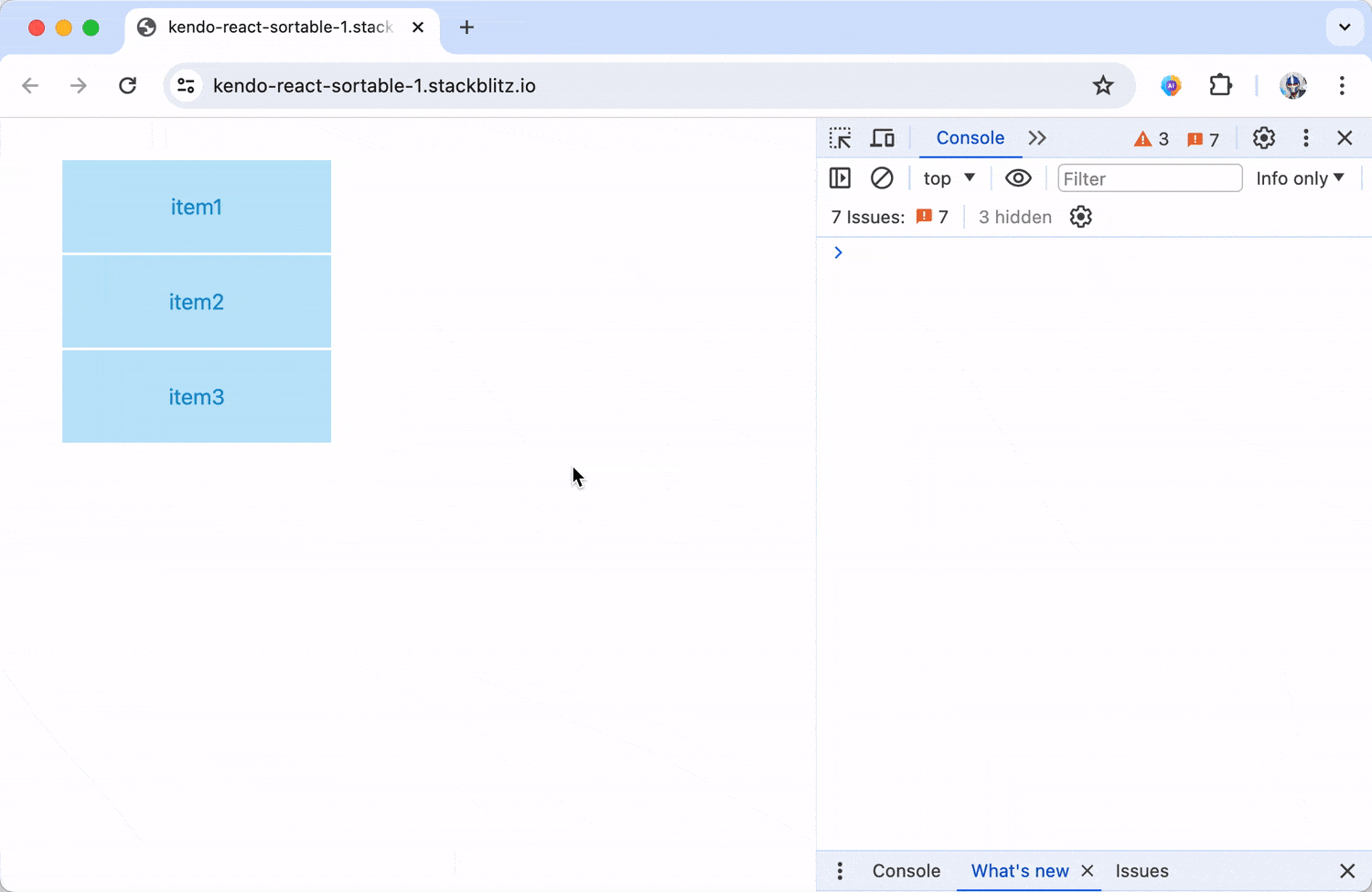Image resolution: width=1372 pixels, height=892 pixels.
Task: Open DevTools settings gear
Action: point(1264,138)
